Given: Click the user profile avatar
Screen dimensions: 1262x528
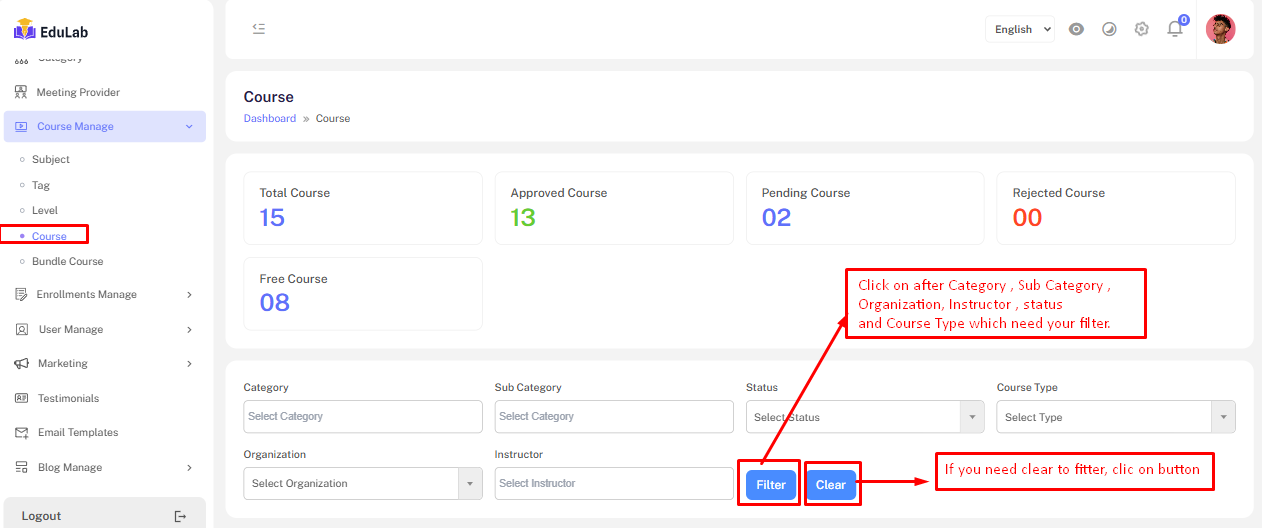Looking at the screenshot, I should tap(1220, 29).
